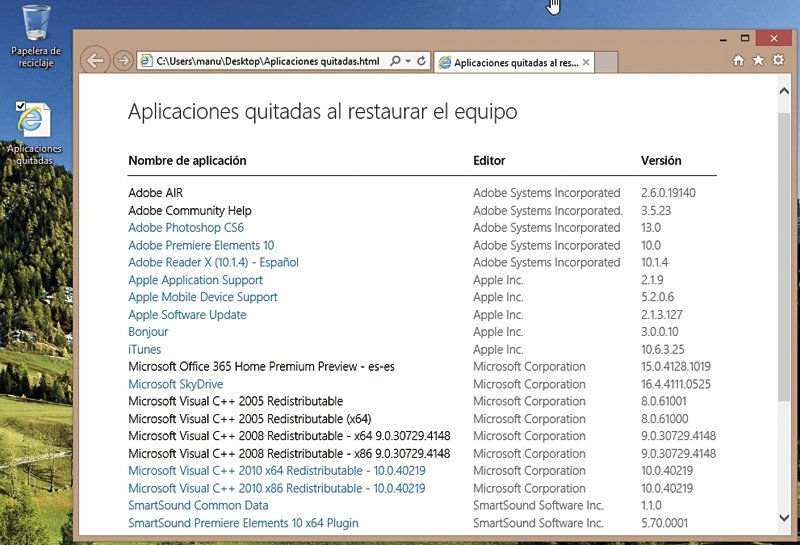Screen dimensions: 800x545
Task: Refresh the page with reload icon
Action: pyautogui.click(x=421, y=61)
